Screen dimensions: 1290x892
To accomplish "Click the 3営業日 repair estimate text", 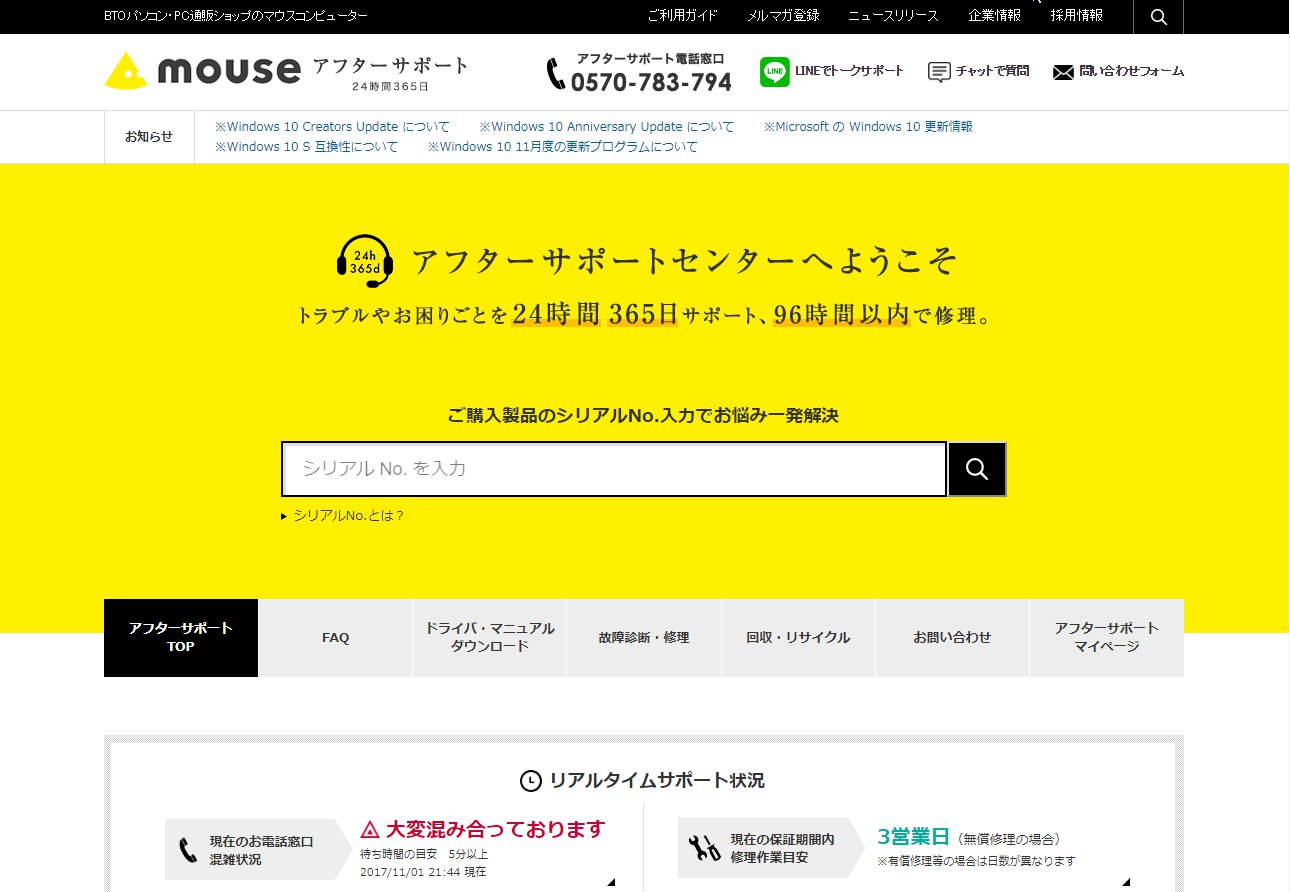I will (x=913, y=837).
